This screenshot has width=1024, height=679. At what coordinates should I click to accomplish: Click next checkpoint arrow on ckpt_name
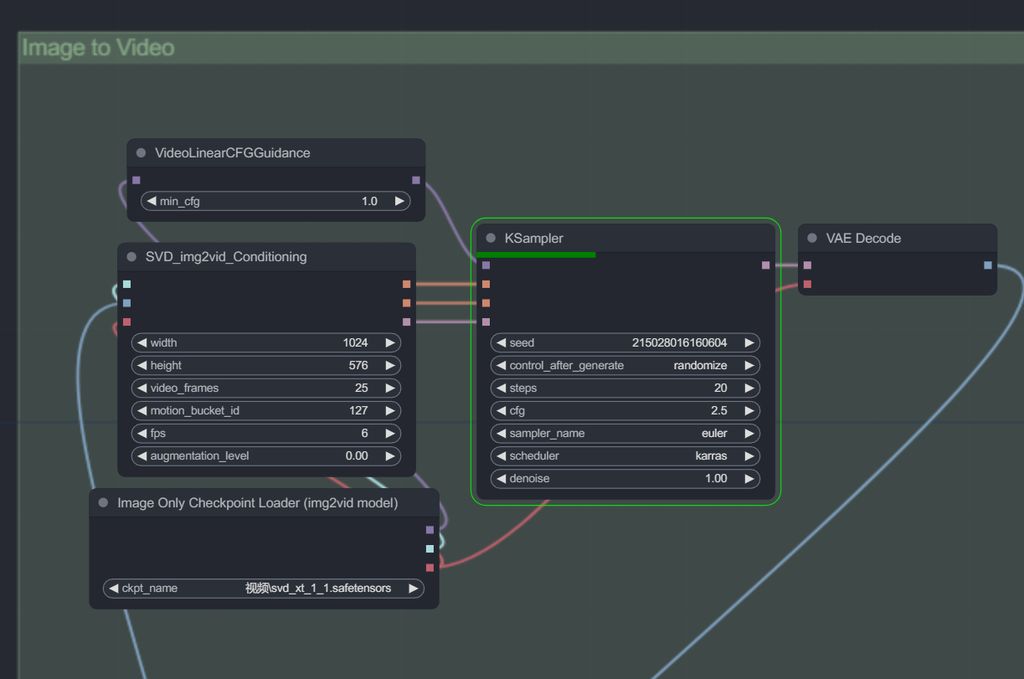[x=412, y=588]
